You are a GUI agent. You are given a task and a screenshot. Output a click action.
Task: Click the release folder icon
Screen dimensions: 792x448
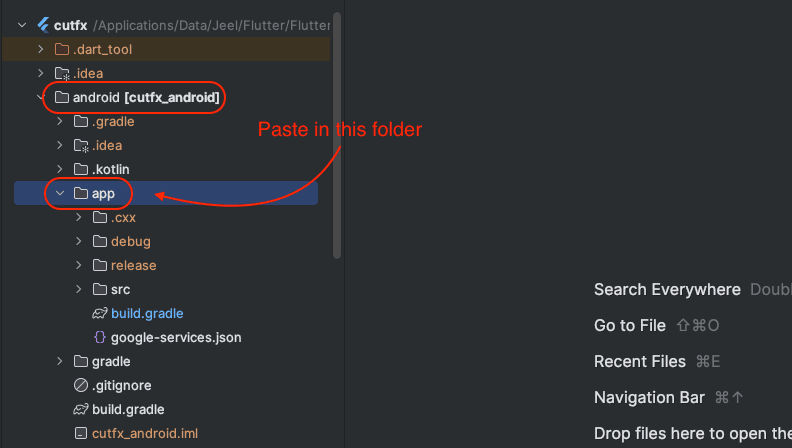[x=100, y=265]
